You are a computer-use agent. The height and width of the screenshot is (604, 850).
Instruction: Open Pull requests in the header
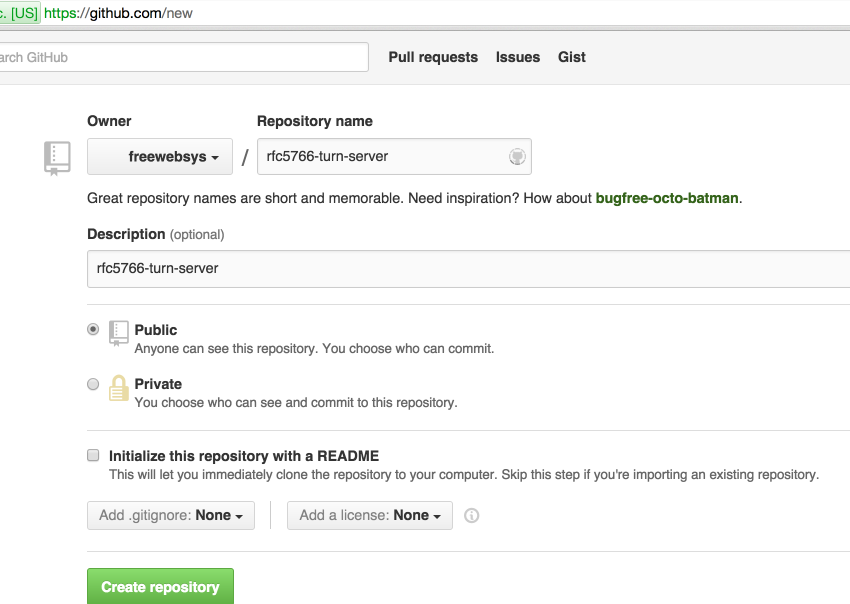pos(433,57)
